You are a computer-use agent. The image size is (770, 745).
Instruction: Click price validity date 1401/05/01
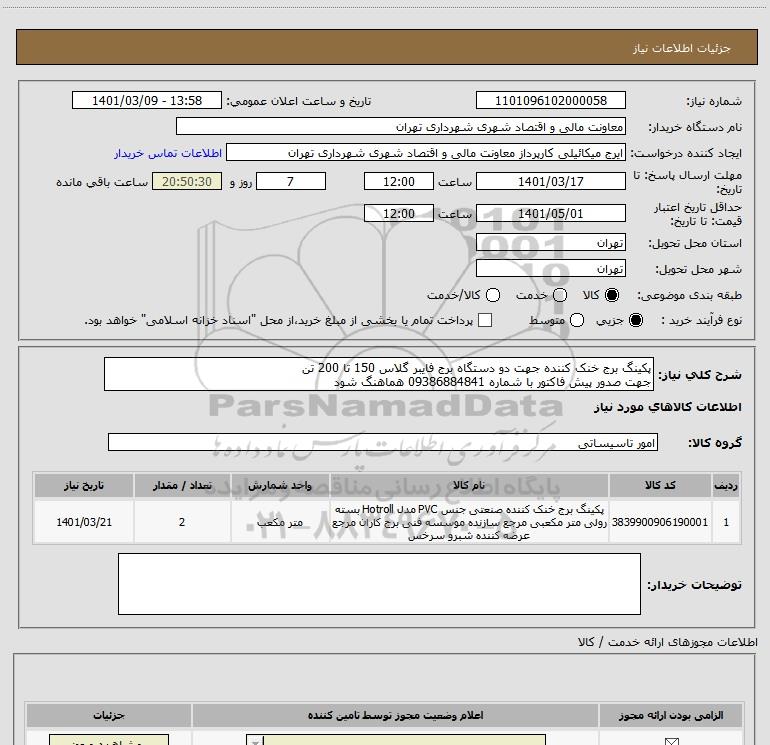click(x=550, y=213)
